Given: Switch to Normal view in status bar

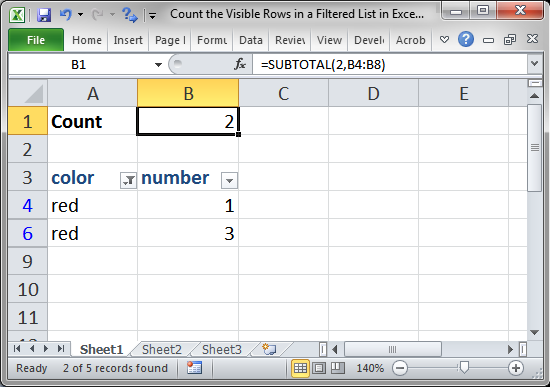Looking at the screenshot, I should click(300, 368).
